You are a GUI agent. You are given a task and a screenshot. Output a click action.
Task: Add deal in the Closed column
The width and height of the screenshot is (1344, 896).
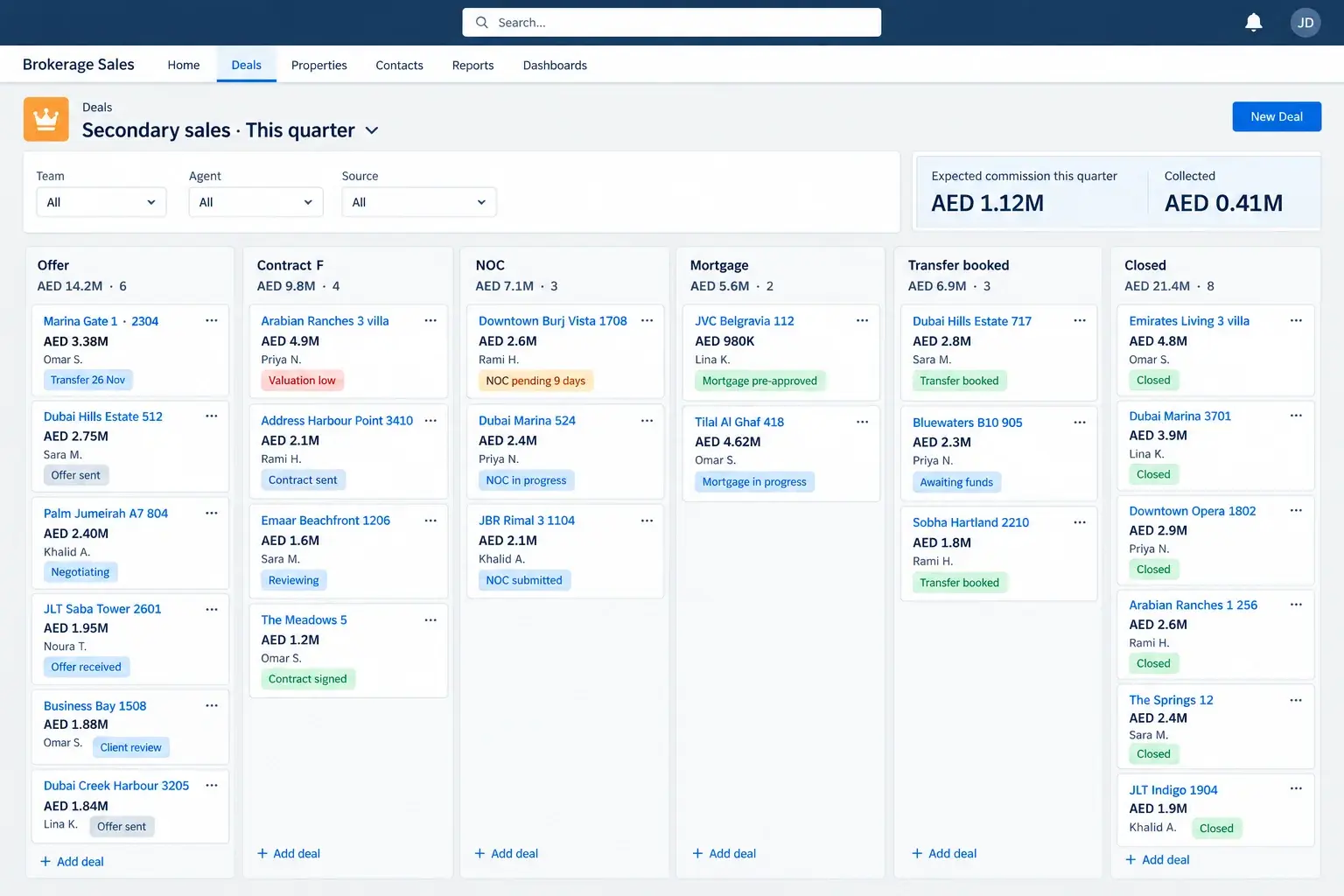(x=1157, y=860)
